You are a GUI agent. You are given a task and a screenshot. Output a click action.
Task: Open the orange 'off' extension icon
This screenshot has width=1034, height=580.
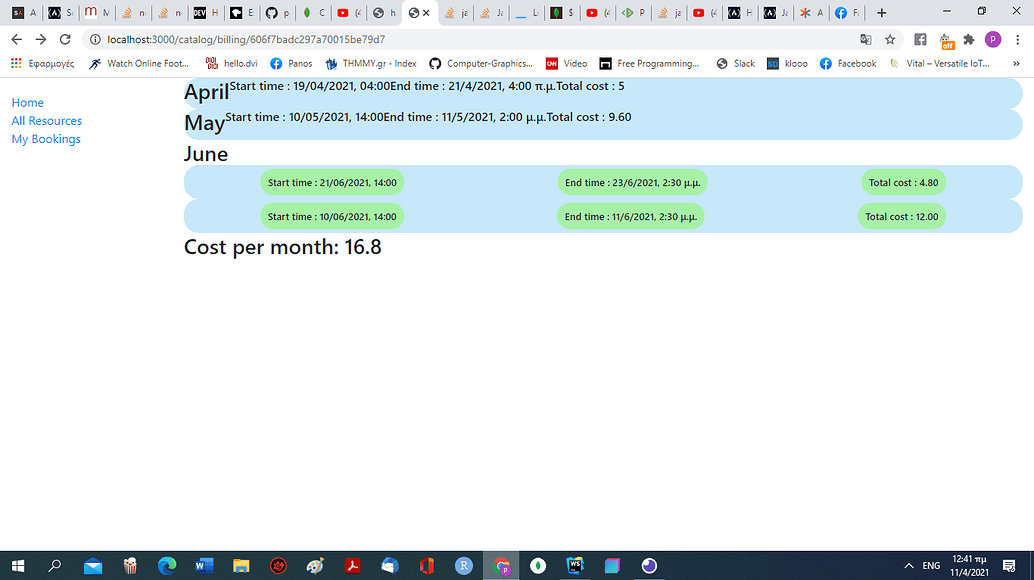pyautogui.click(x=947, y=41)
